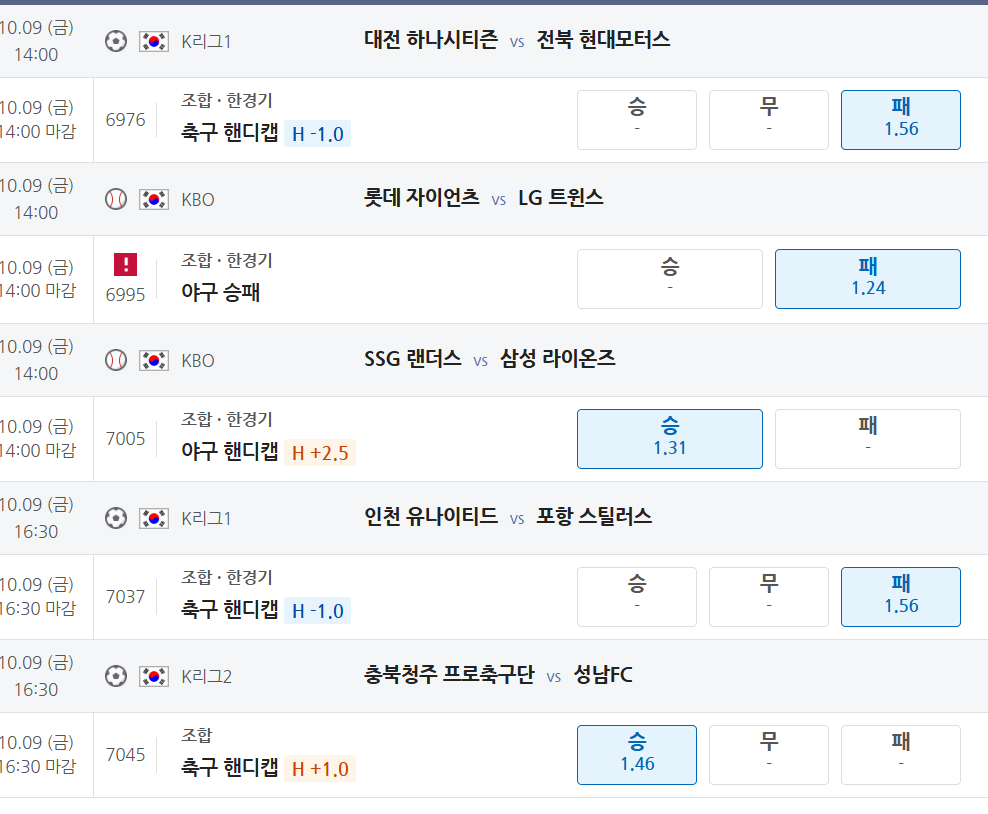Screen dimensions: 988x814
Task: Click H +2.5 handicap badge for game 7005
Action: (x=320, y=453)
